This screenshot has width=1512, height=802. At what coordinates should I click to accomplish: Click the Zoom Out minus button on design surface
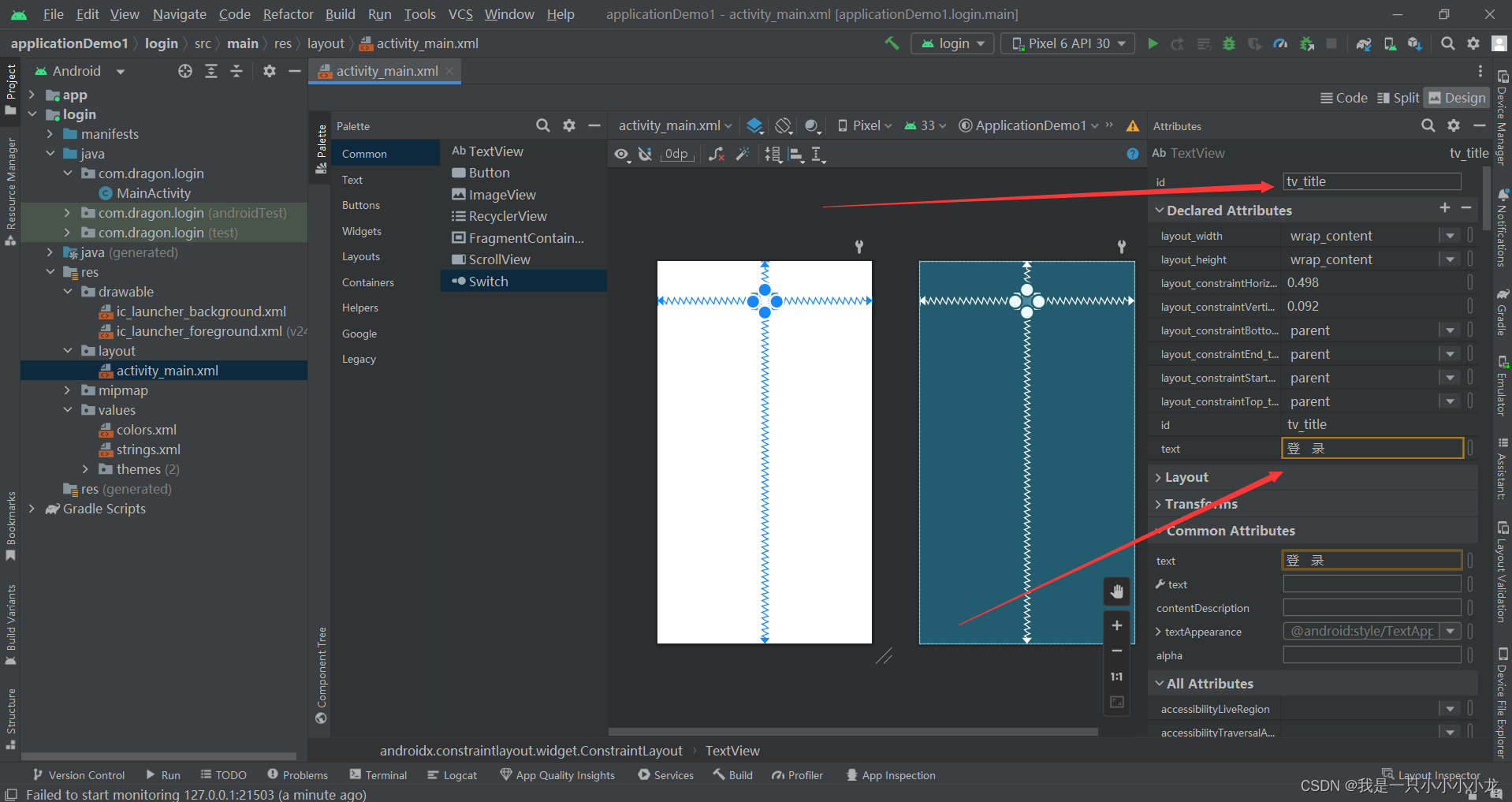click(1117, 651)
